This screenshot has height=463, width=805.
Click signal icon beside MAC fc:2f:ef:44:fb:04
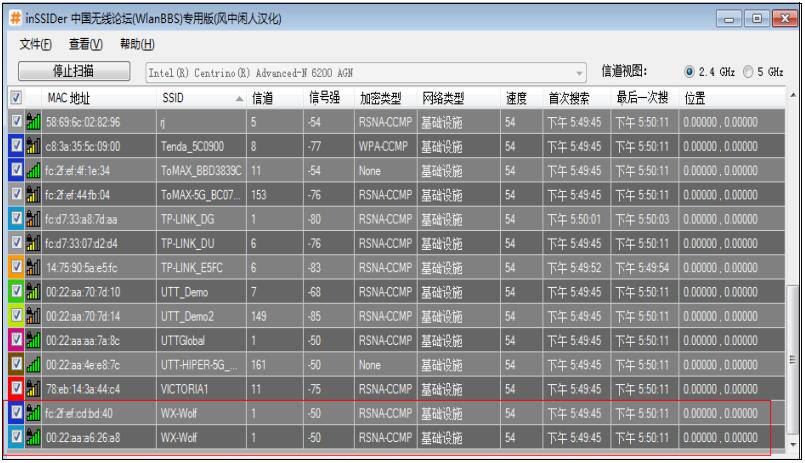33,194
